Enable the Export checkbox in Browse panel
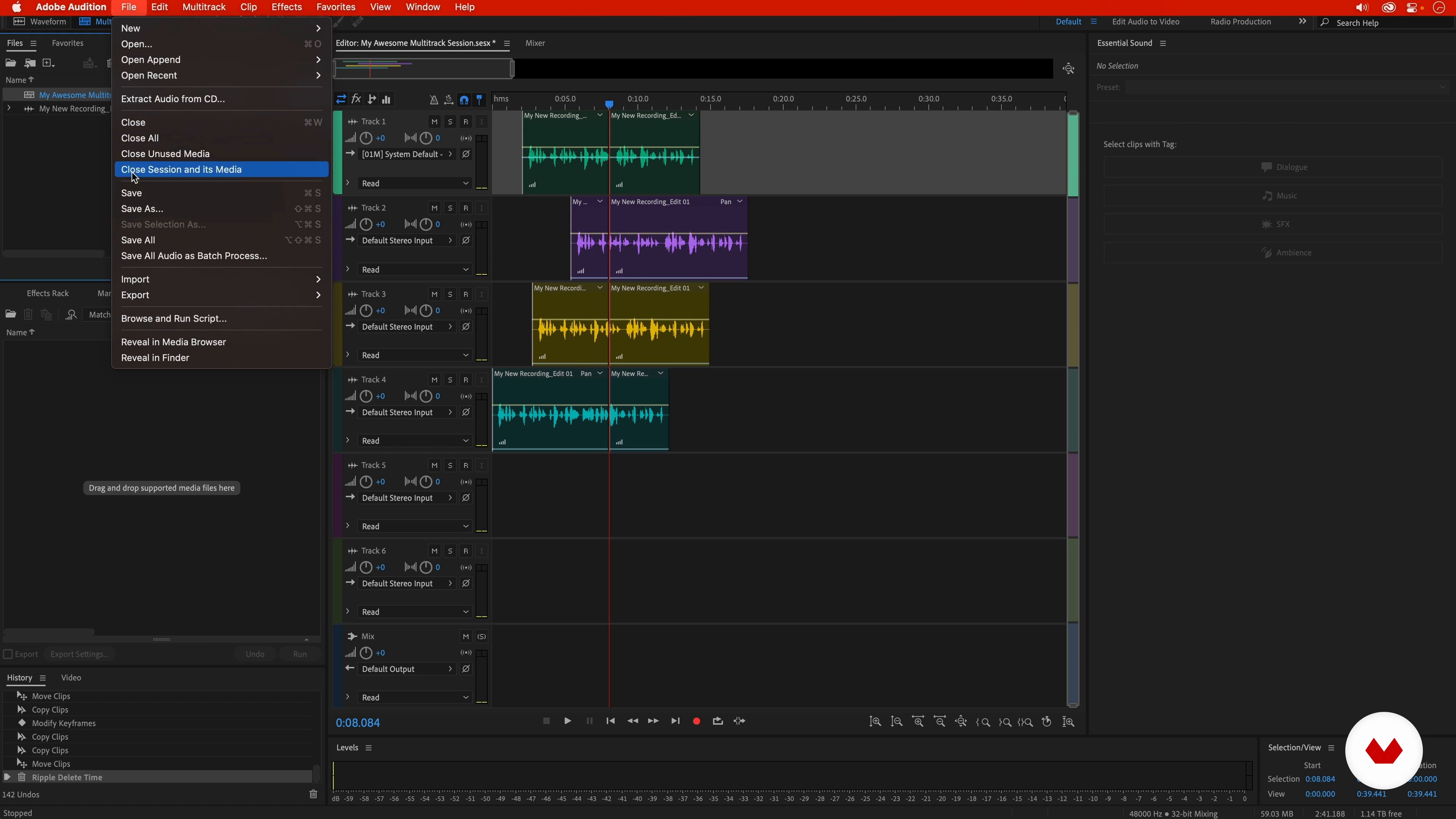1456x819 pixels. click(8, 654)
